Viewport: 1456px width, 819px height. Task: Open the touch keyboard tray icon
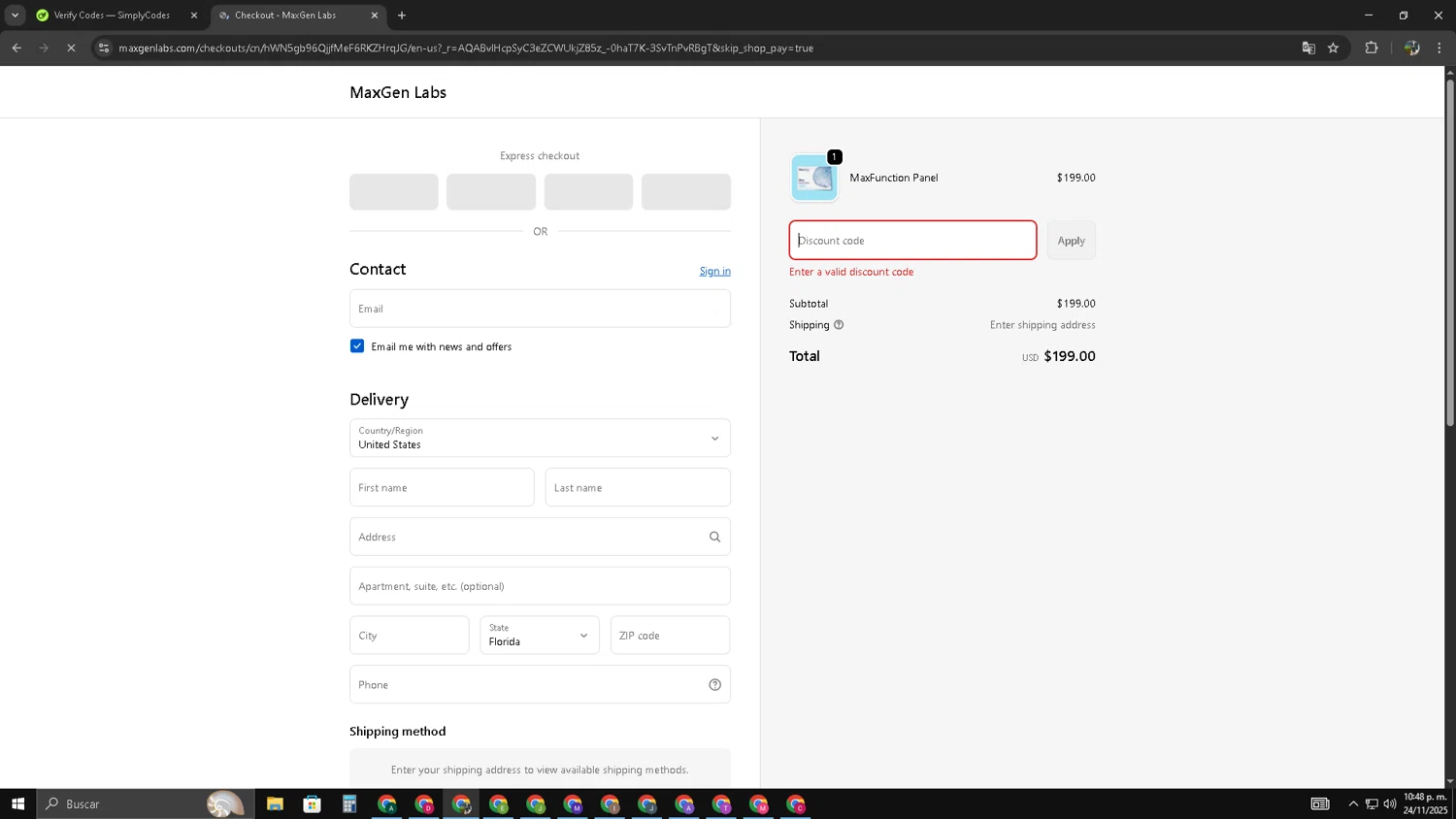click(1320, 803)
